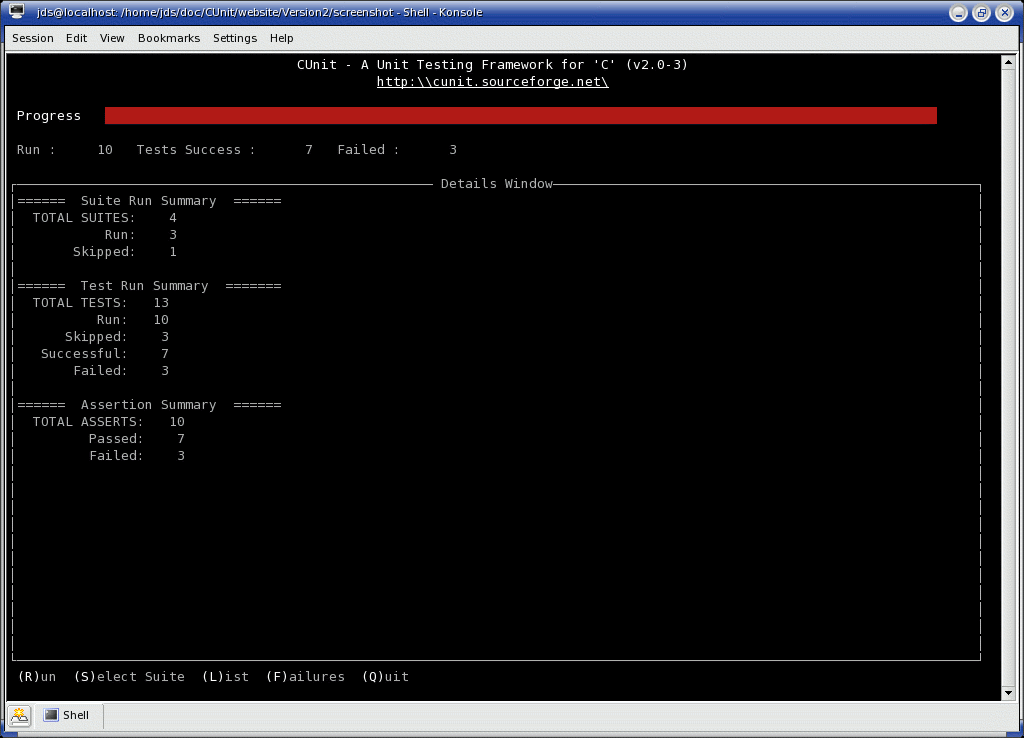Open the Bookmarks menu
The width and height of the screenshot is (1024, 738).
tap(168, 38)
